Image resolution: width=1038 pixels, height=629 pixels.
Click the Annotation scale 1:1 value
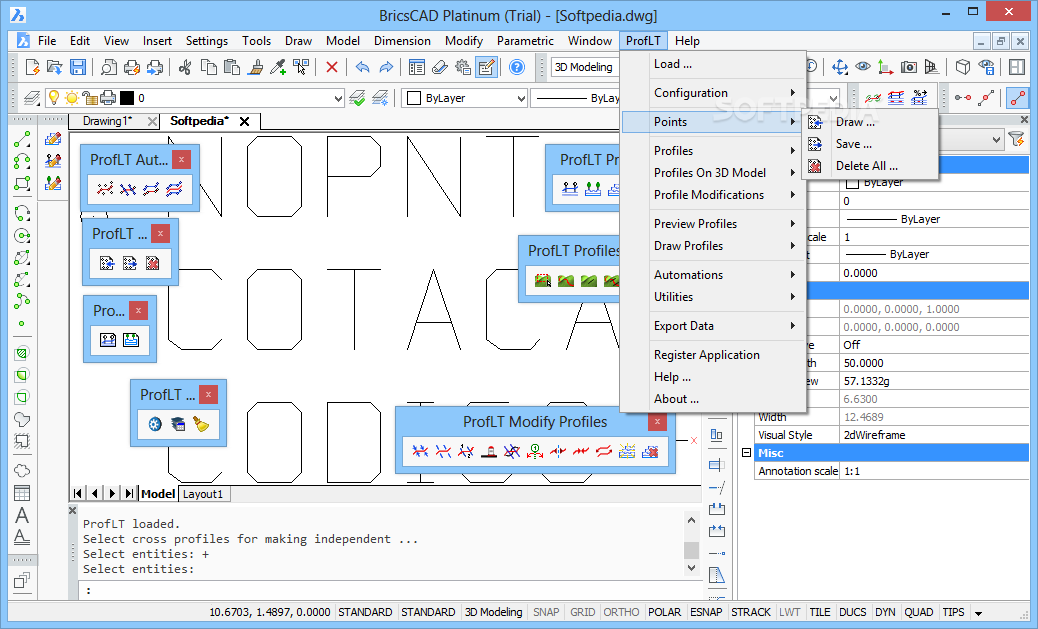click(934, 471)
